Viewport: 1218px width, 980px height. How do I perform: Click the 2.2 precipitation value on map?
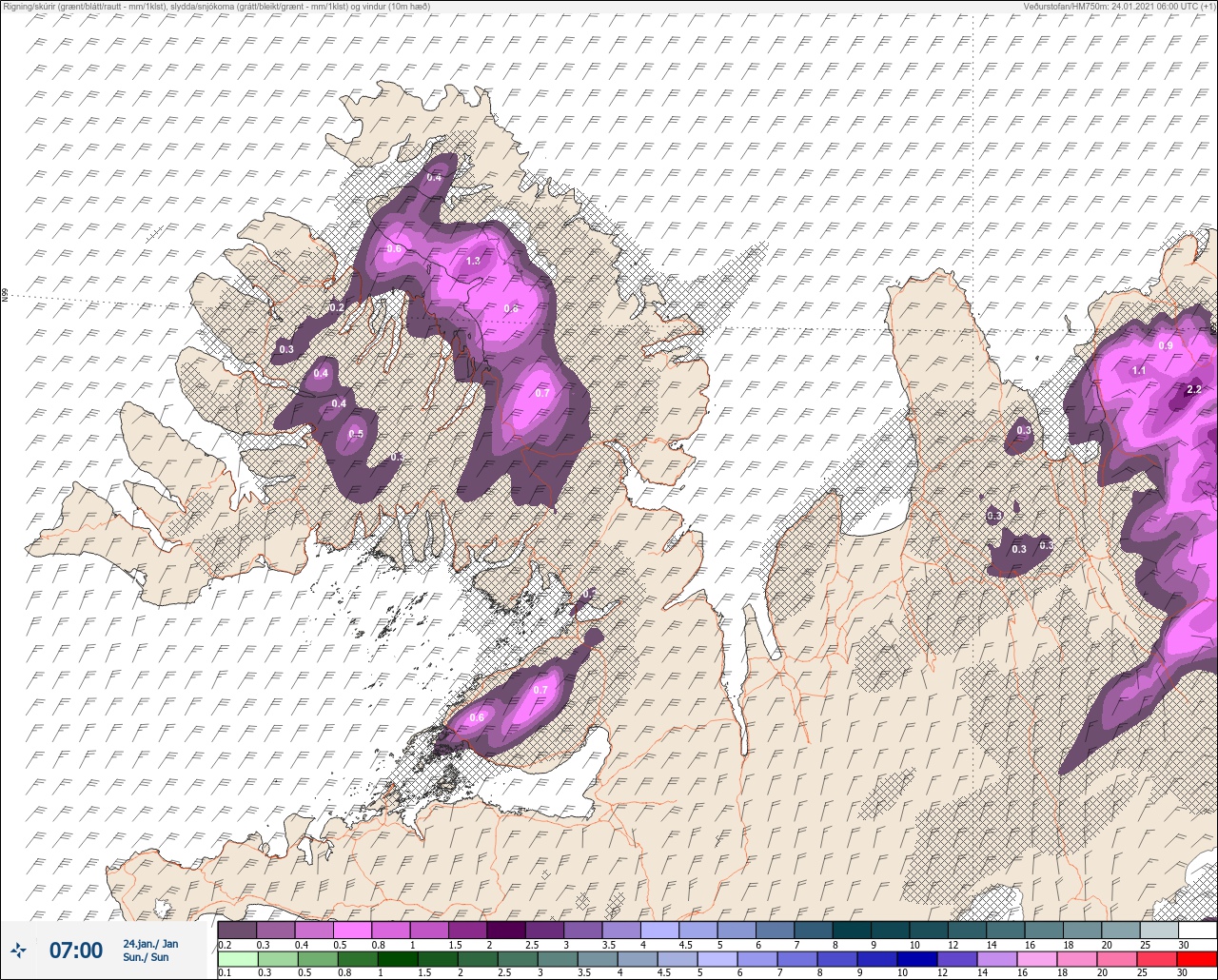[1194, 390]
